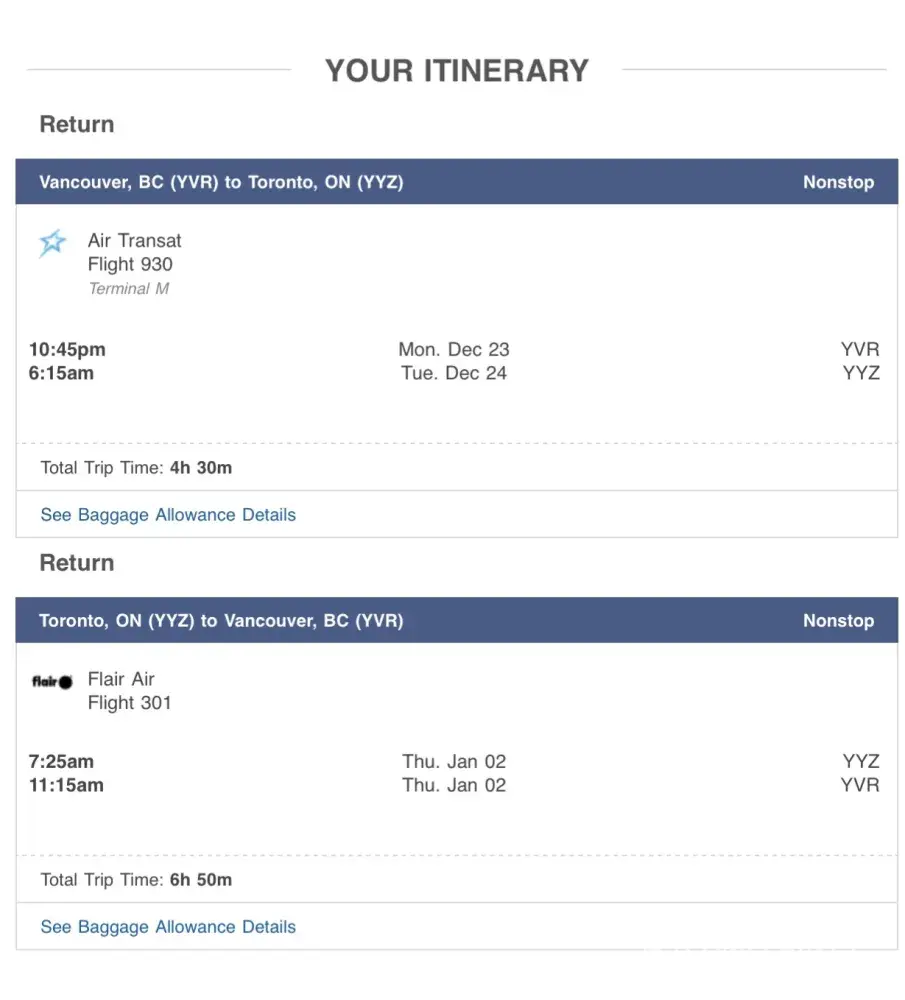This screenshot has height=1000, width=905.
Task: Click the Flair Air logo
Action: tap(52, 682)
